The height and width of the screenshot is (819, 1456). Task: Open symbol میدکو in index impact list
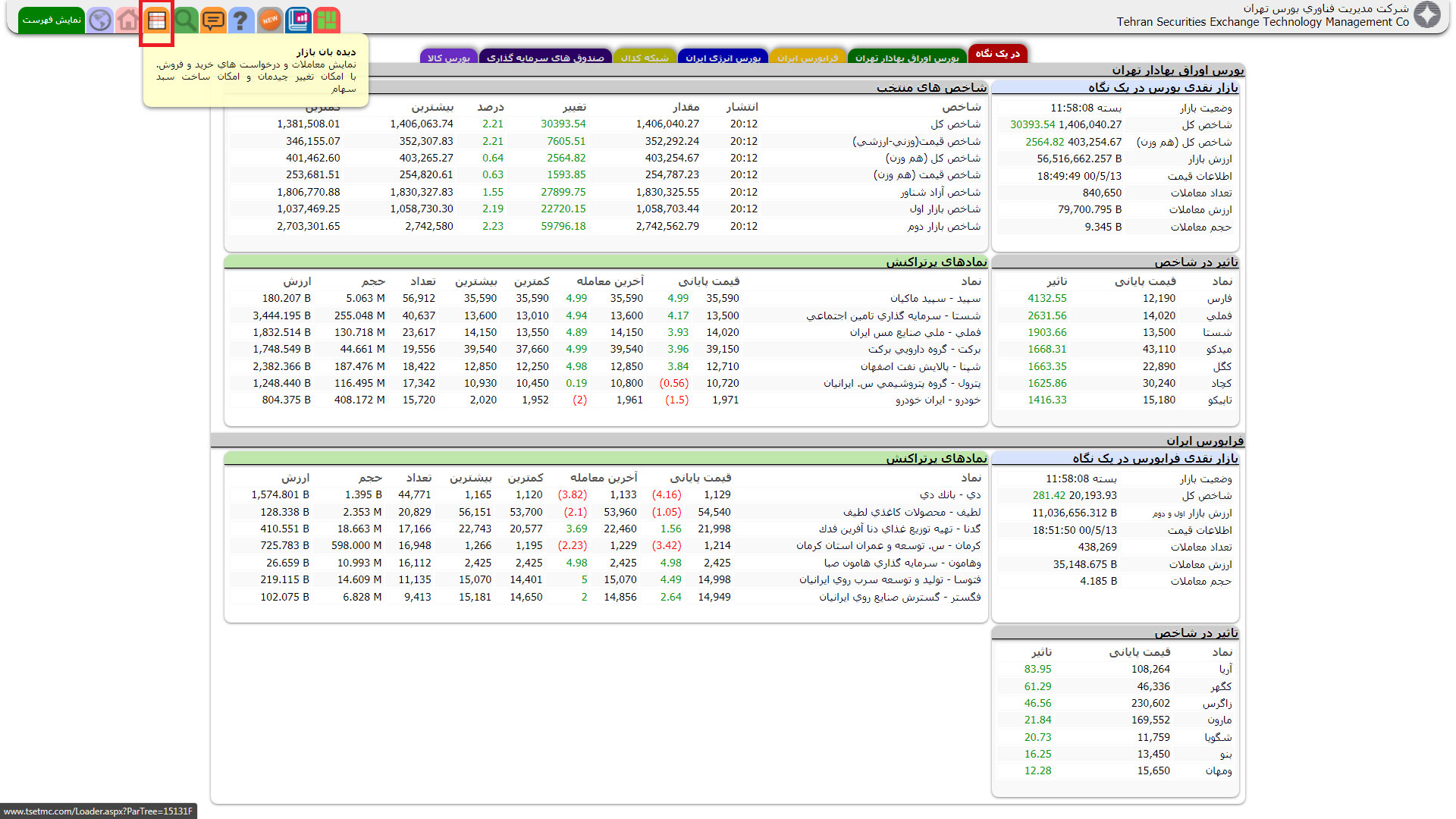click(1219, 350)
